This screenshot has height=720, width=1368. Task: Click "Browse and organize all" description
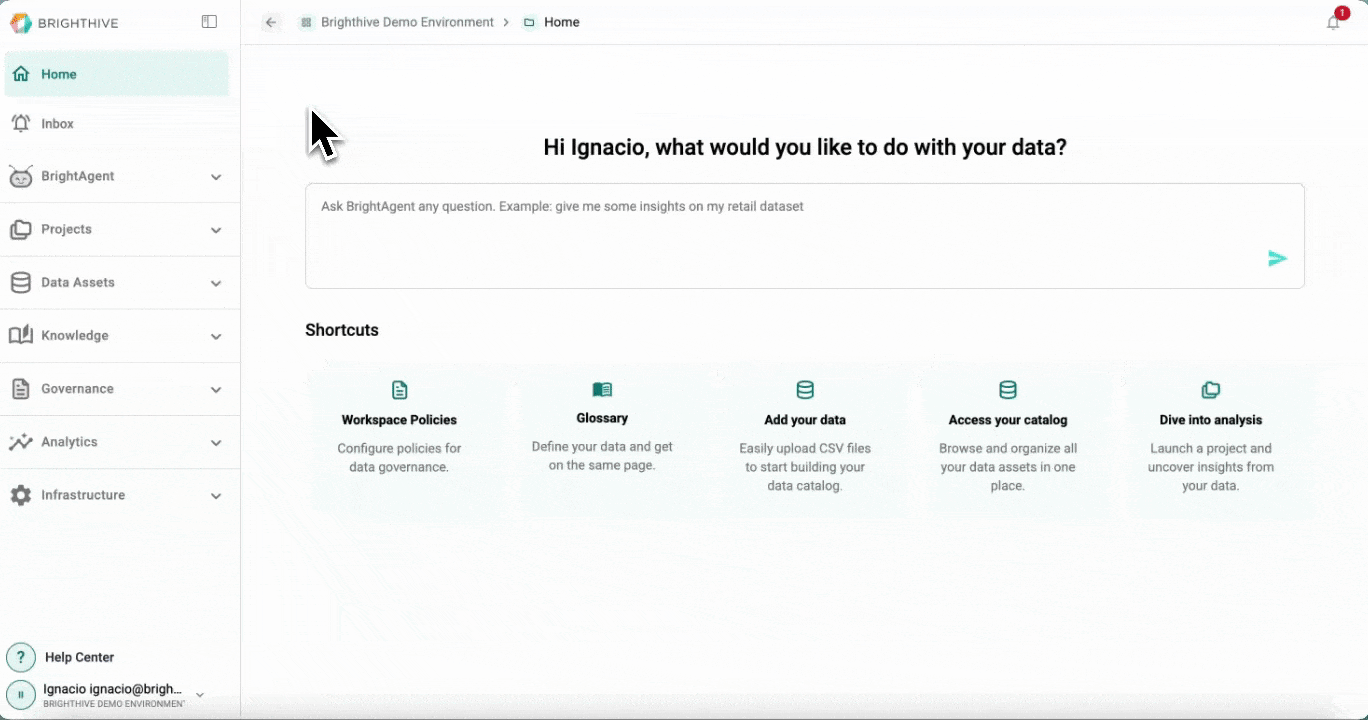(1008, 448)
